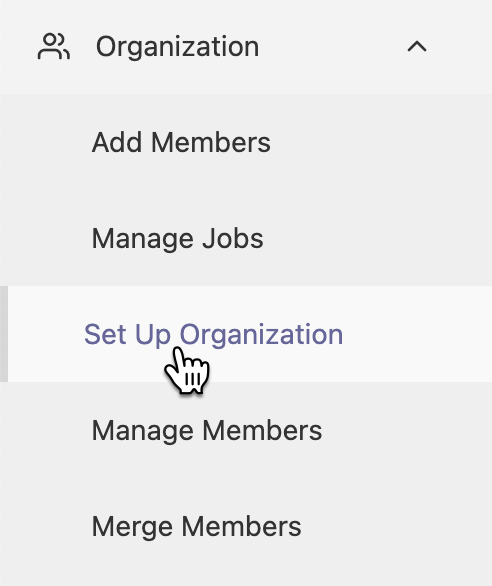Click the Organization people icon
This screenshot has height=586, width=492.
point(54,46)
